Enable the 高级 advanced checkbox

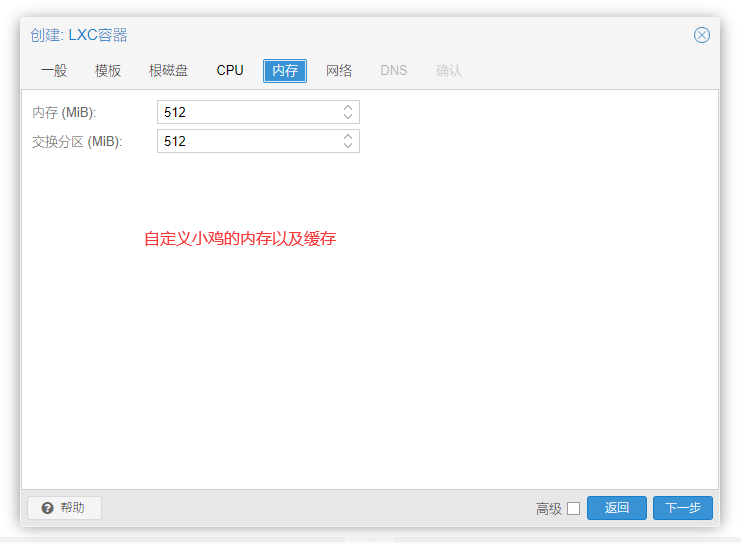pos(573,508)
